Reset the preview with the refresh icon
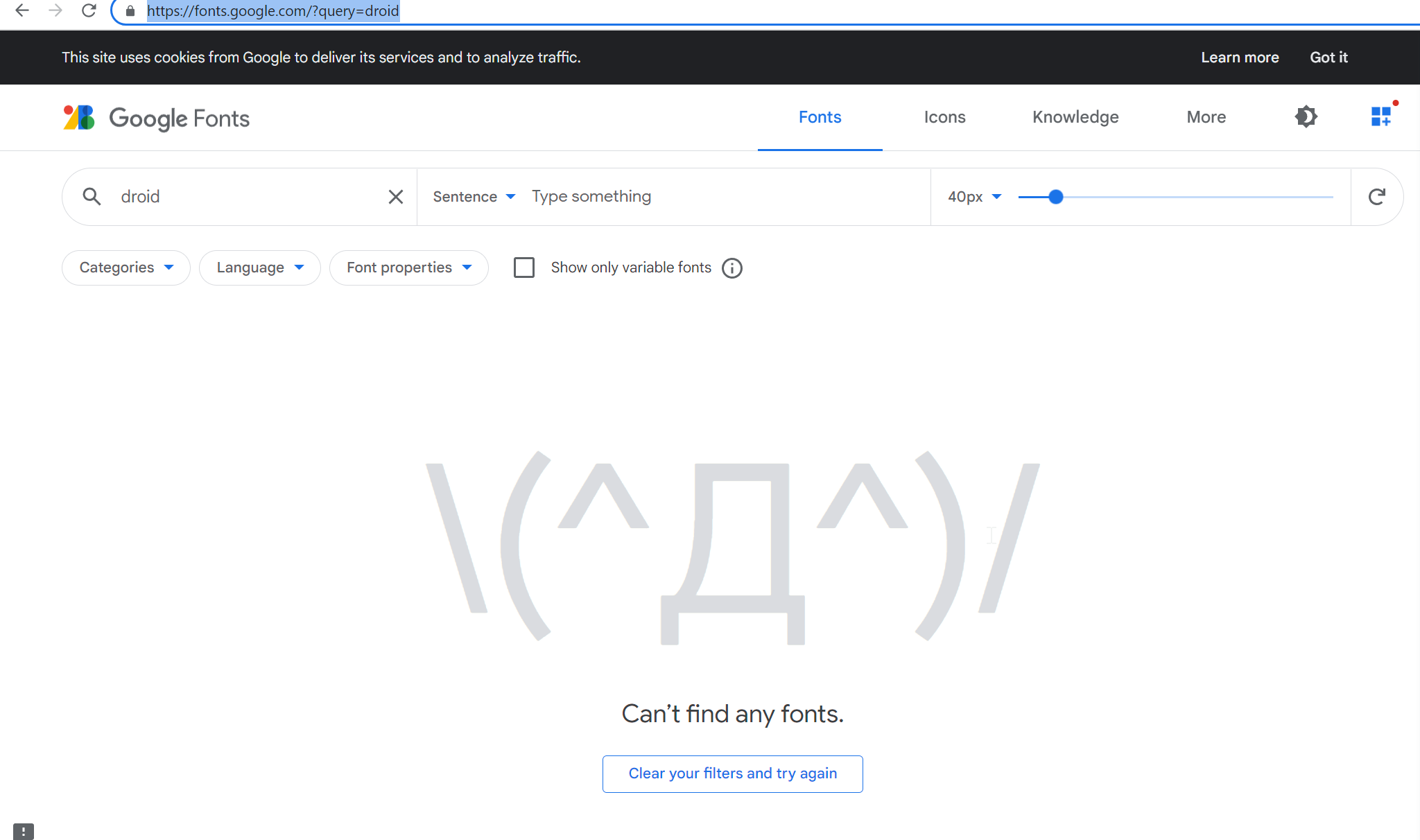The image size is (1420, 840). [x=1377, y=197]
